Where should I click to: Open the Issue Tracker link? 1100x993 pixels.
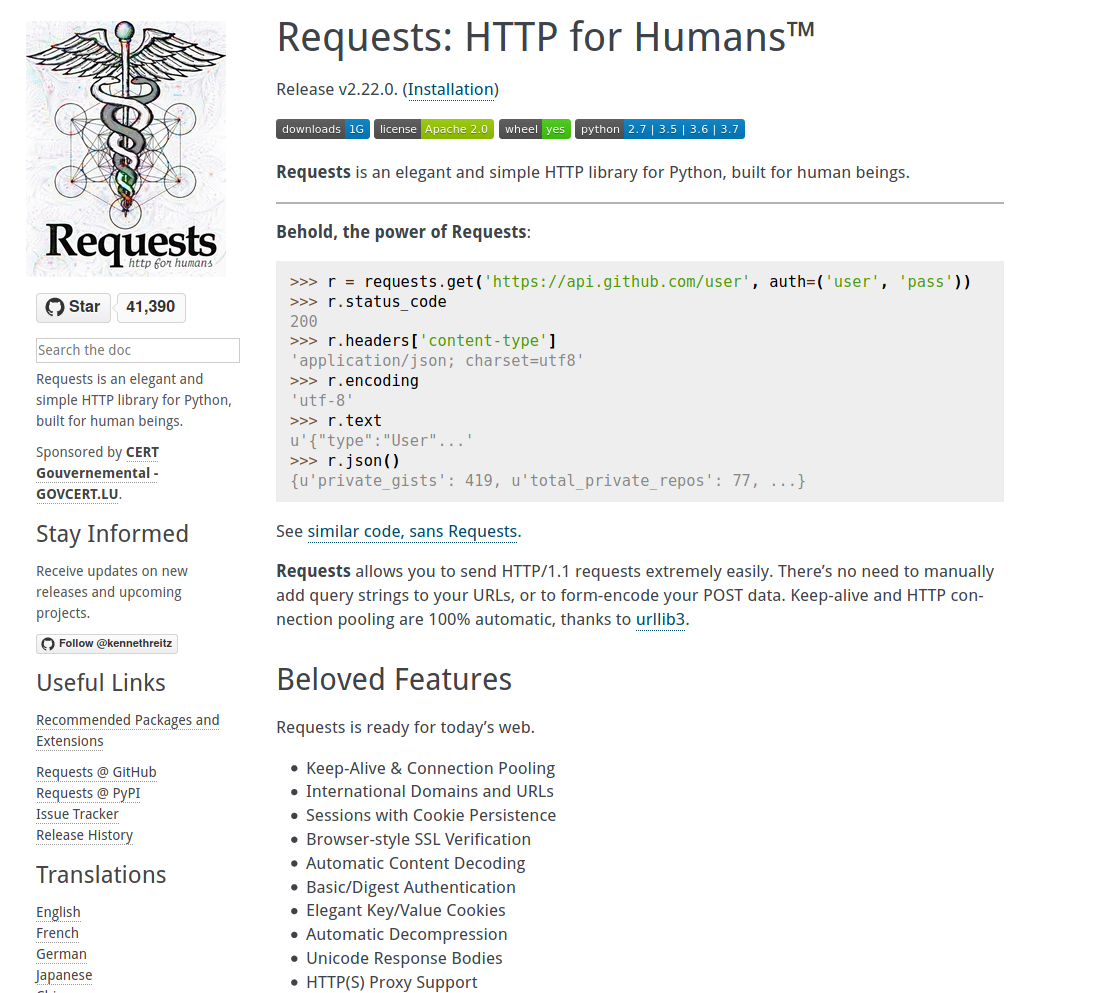[x=77, y=814]
